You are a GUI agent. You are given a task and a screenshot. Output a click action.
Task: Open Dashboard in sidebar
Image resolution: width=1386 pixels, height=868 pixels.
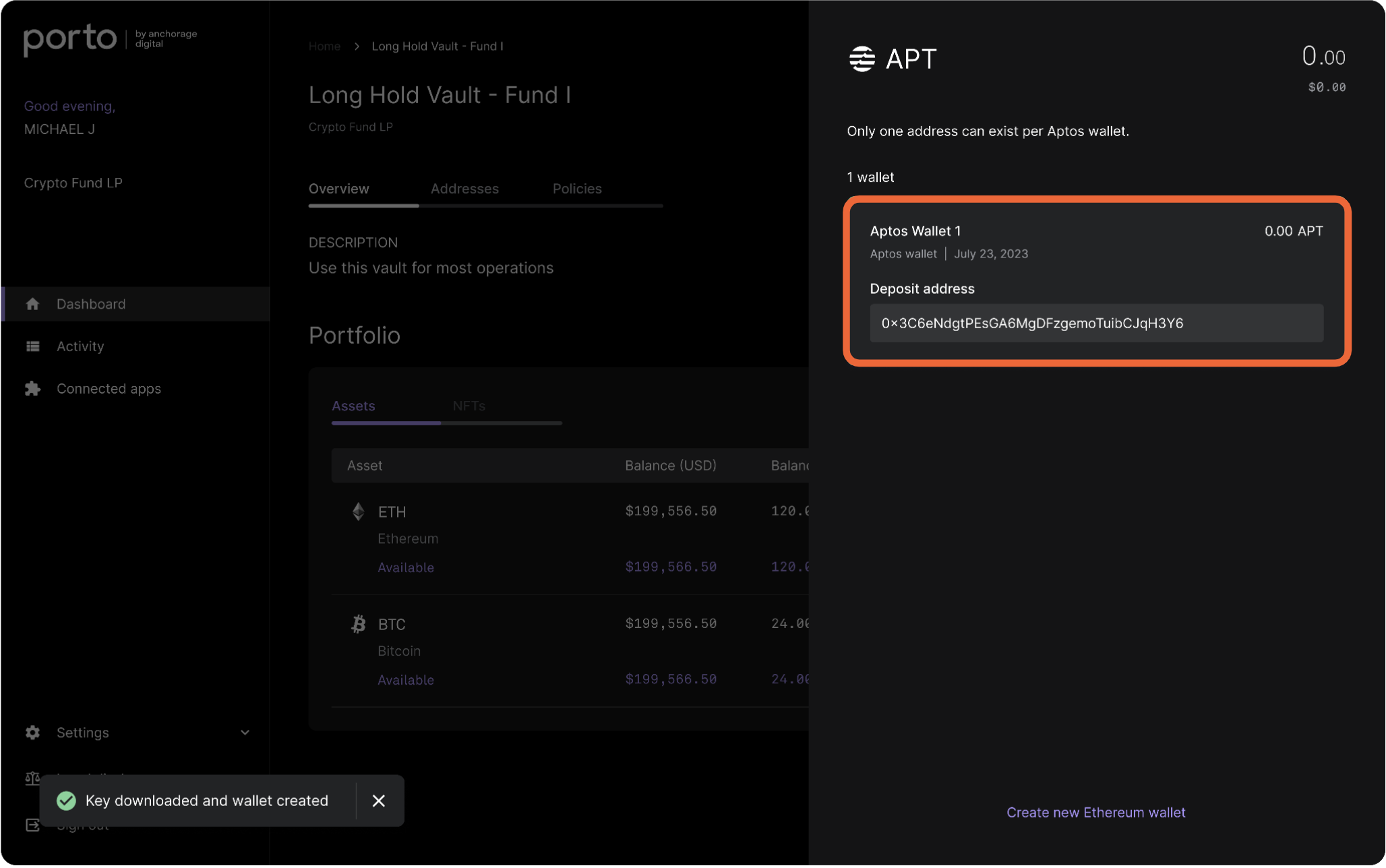click(x=136, y=304)
